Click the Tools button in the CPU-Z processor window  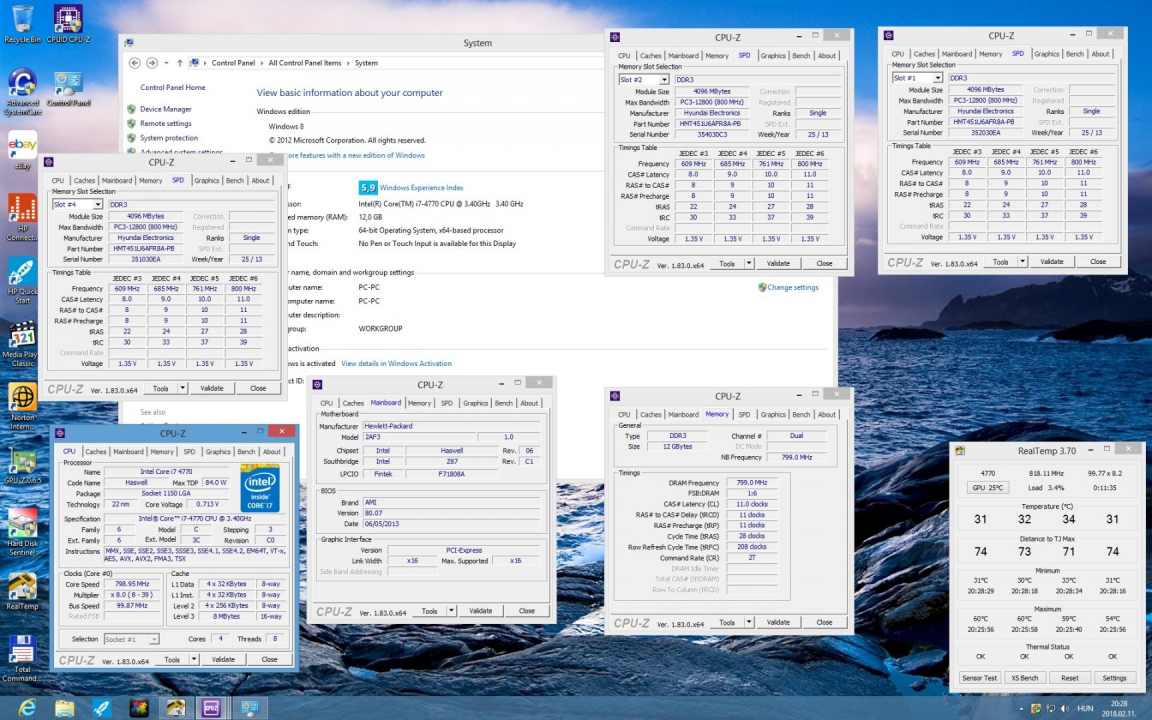(172, 659)
